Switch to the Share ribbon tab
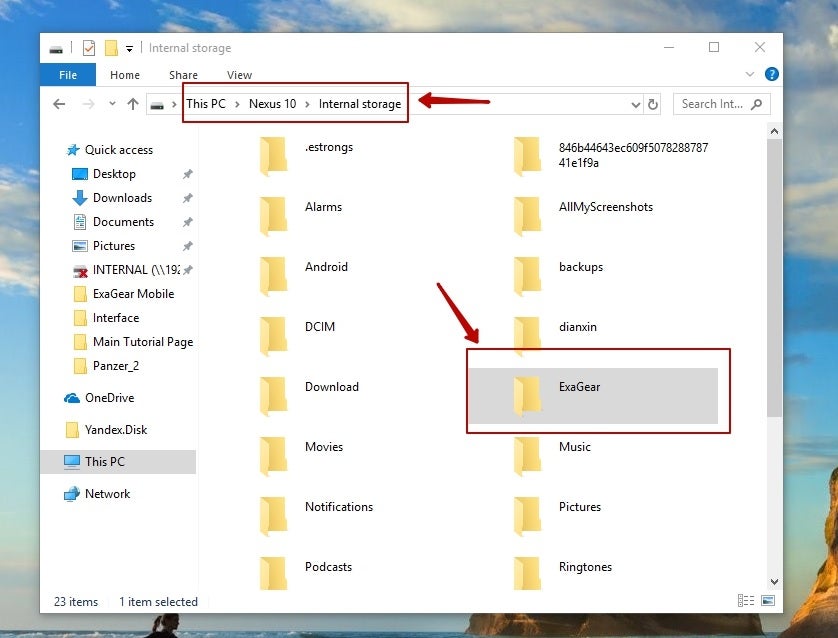The image size is (838, 638). (x=183, y=75)
